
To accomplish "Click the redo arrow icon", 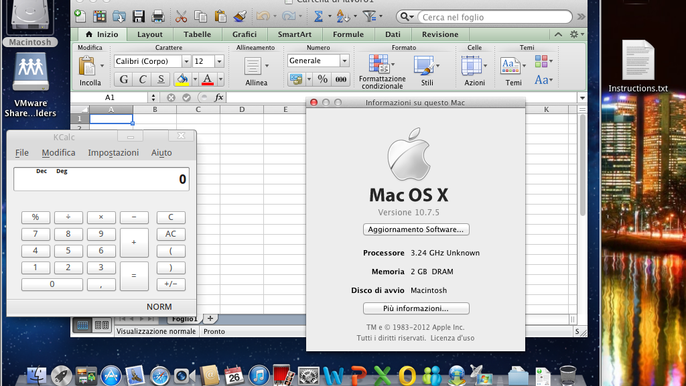I will click(289, 17).
